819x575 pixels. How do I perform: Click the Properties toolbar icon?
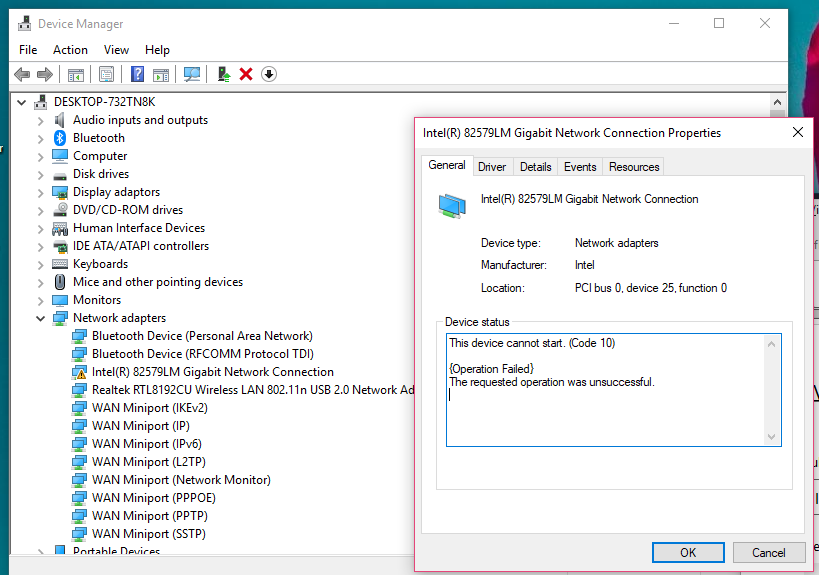tap(107, 75)
